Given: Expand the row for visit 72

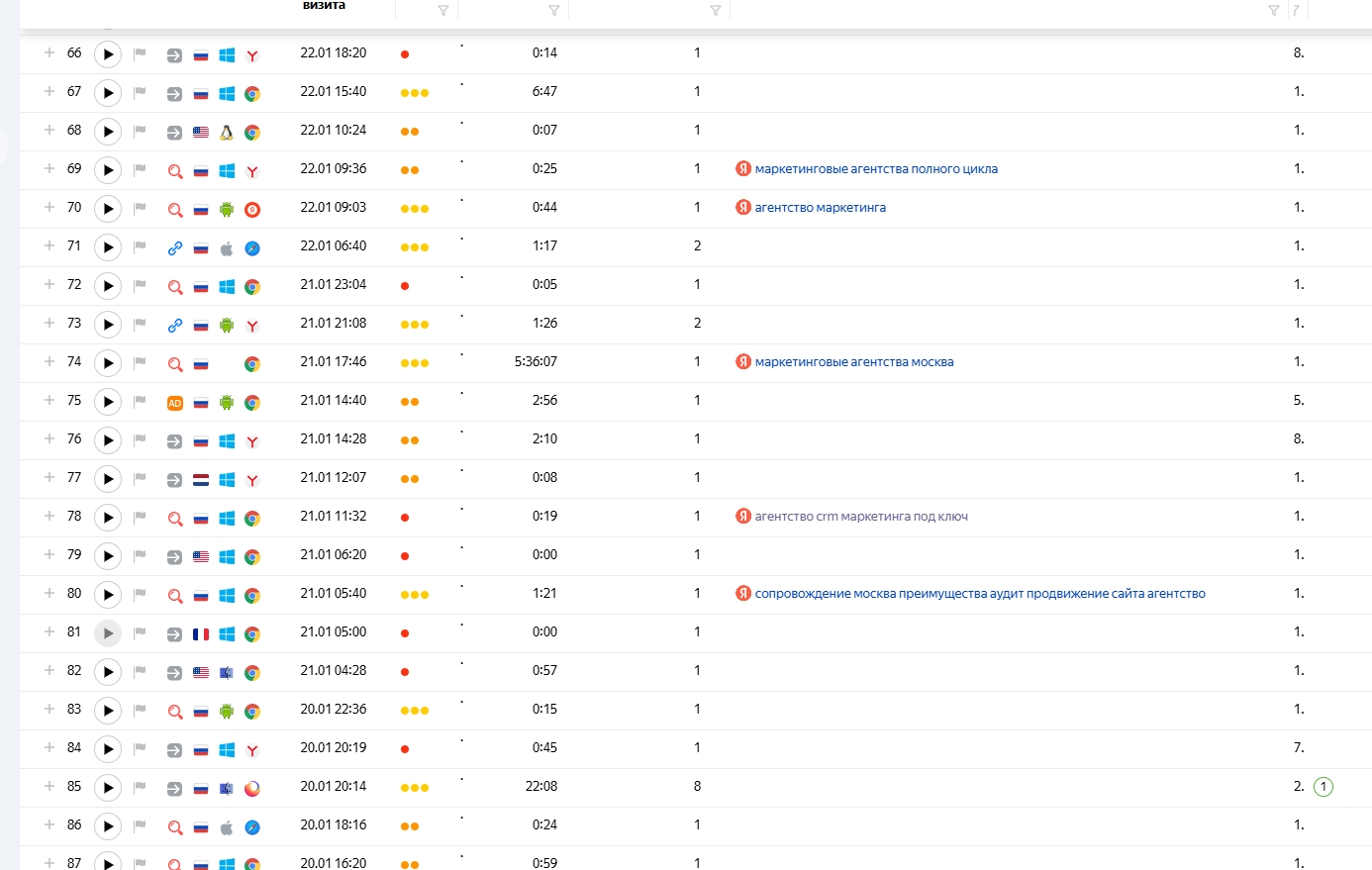Looking at the screenshot, I should [49, 284].
